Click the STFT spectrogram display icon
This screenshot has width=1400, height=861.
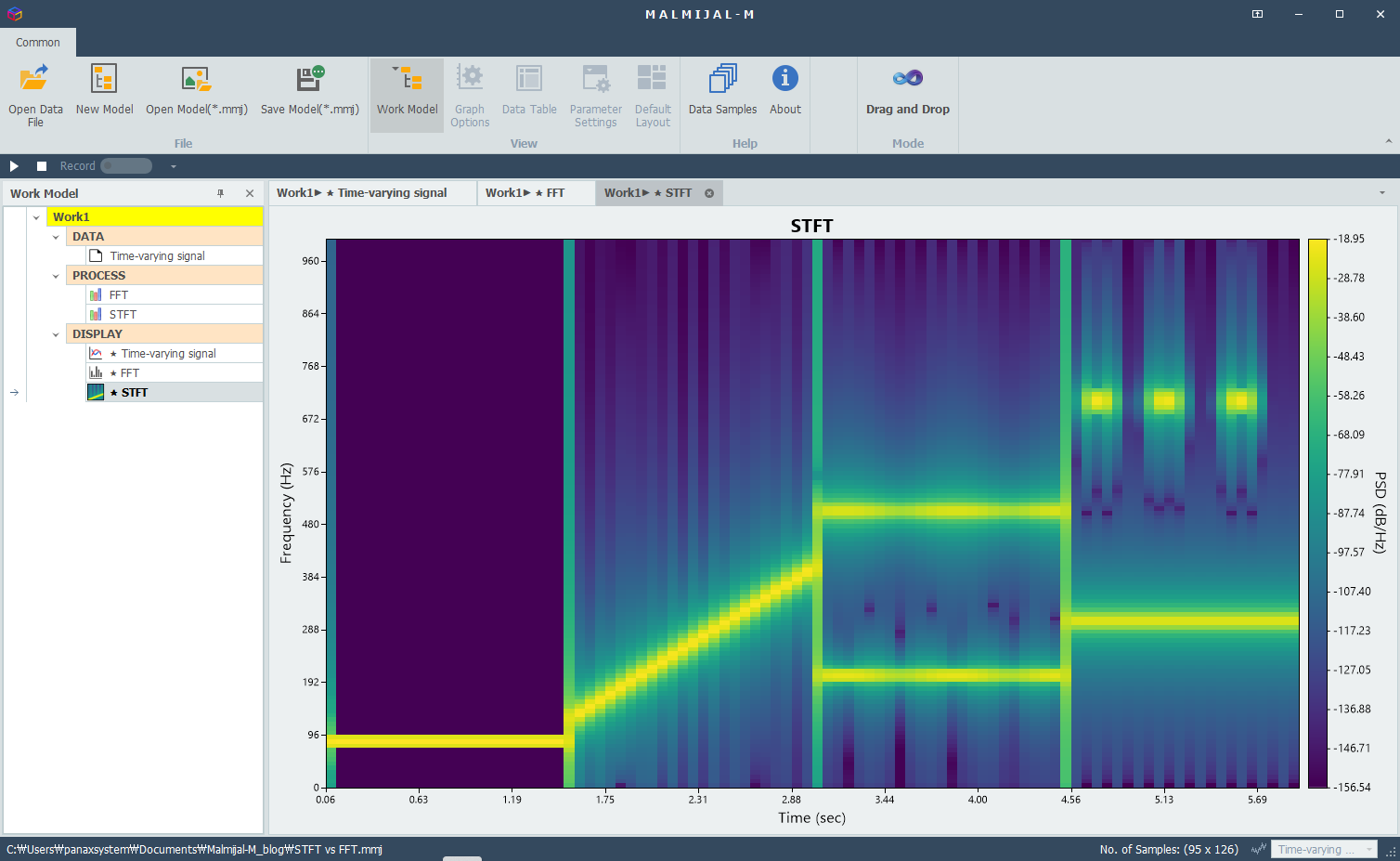point(96,393)
